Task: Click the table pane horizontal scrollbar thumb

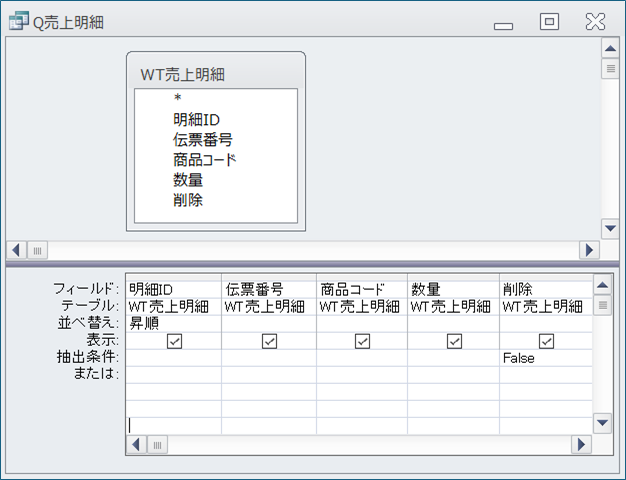Action: coord(38,250)
